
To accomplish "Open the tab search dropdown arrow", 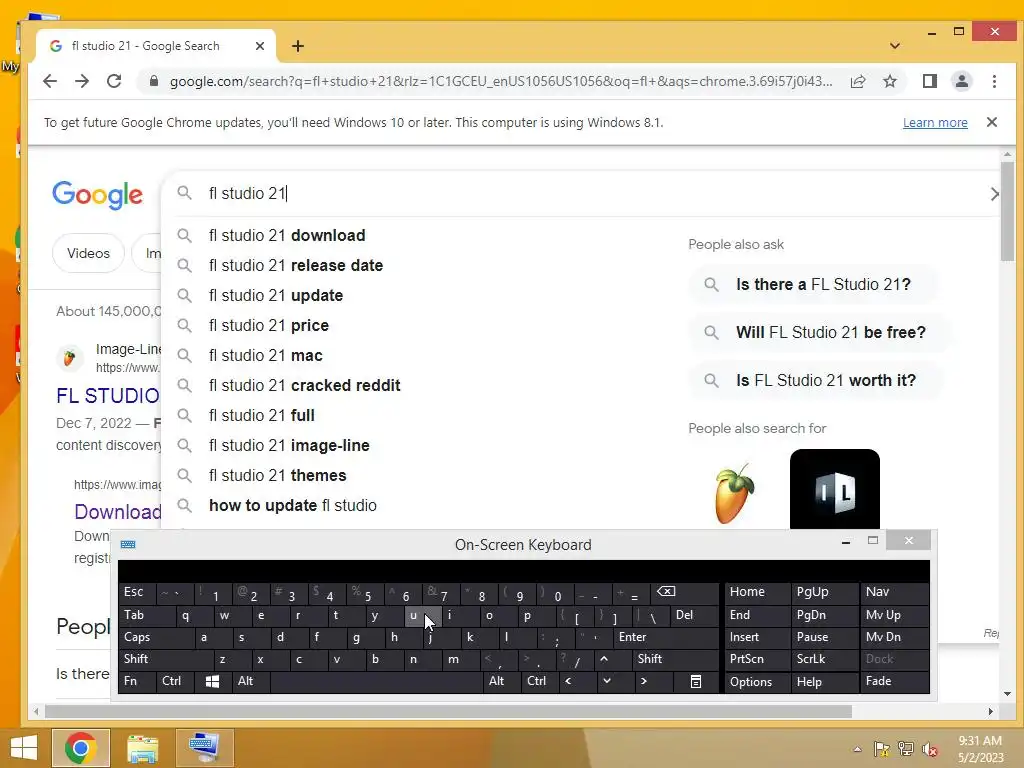I will coord(895,46).
